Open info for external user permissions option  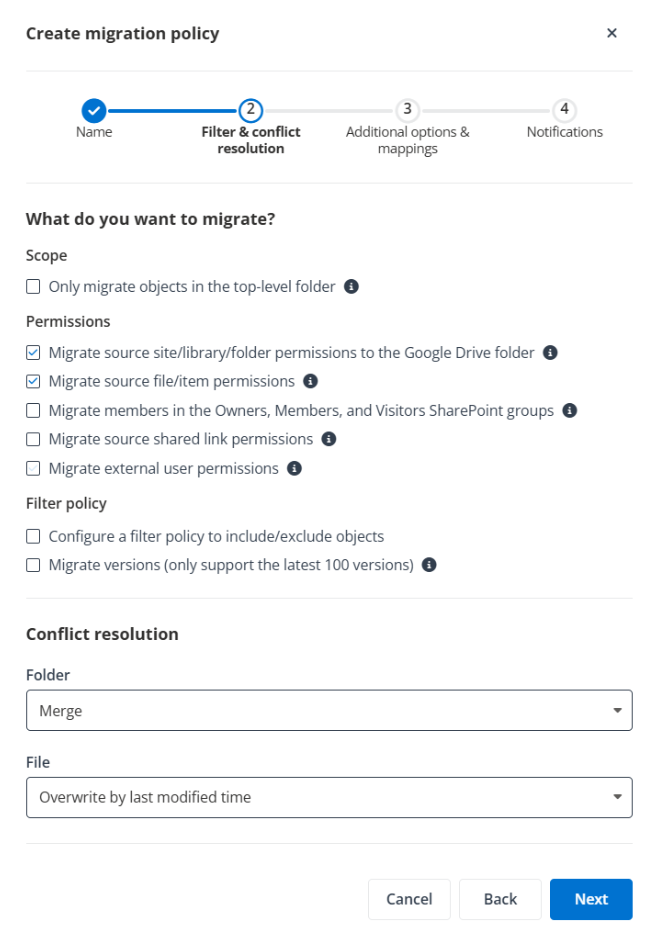coord(293,468)
